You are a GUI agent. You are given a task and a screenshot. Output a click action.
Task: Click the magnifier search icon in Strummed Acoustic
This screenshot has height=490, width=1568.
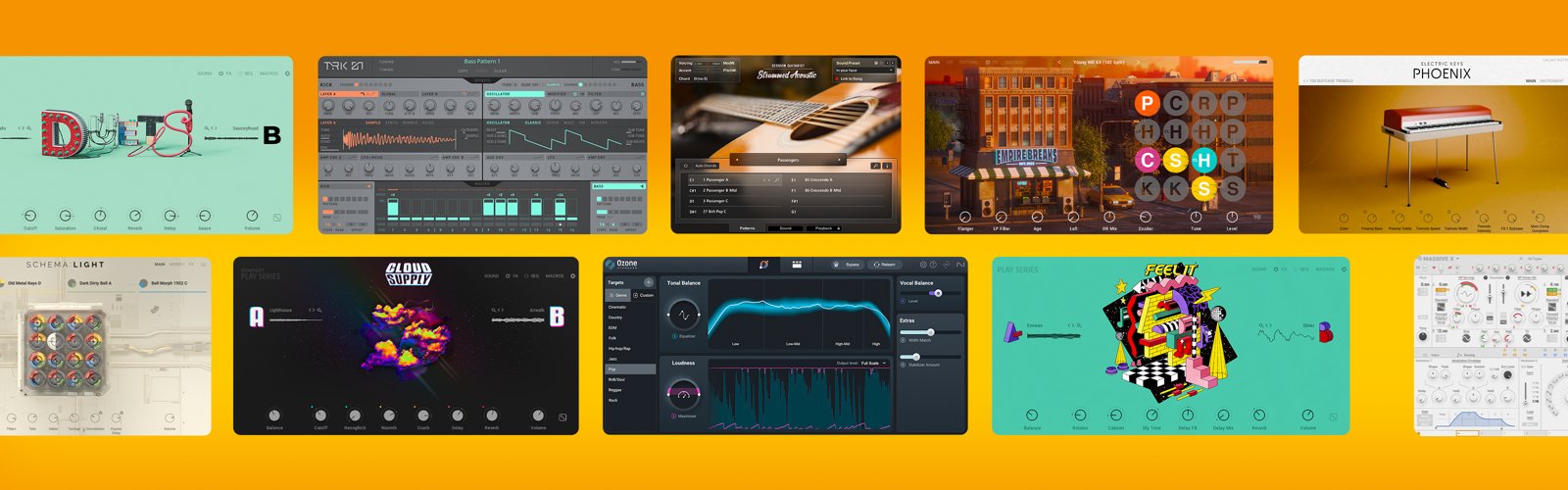tap(875, 166)
